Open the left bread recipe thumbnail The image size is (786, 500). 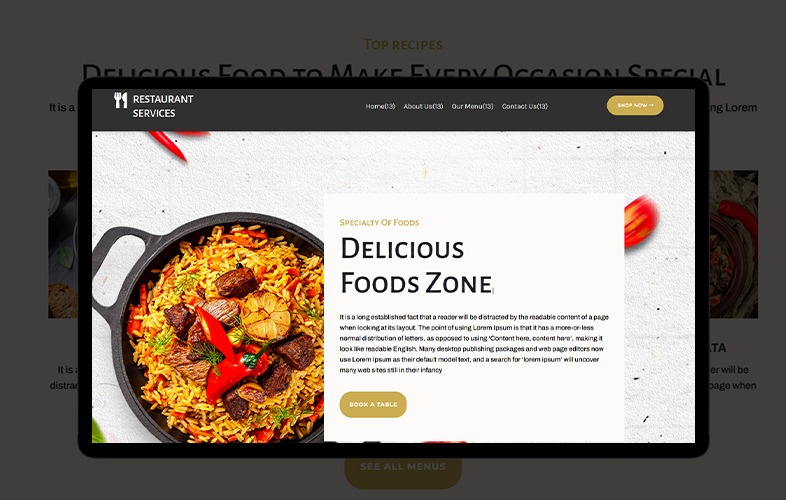point(63,244)
